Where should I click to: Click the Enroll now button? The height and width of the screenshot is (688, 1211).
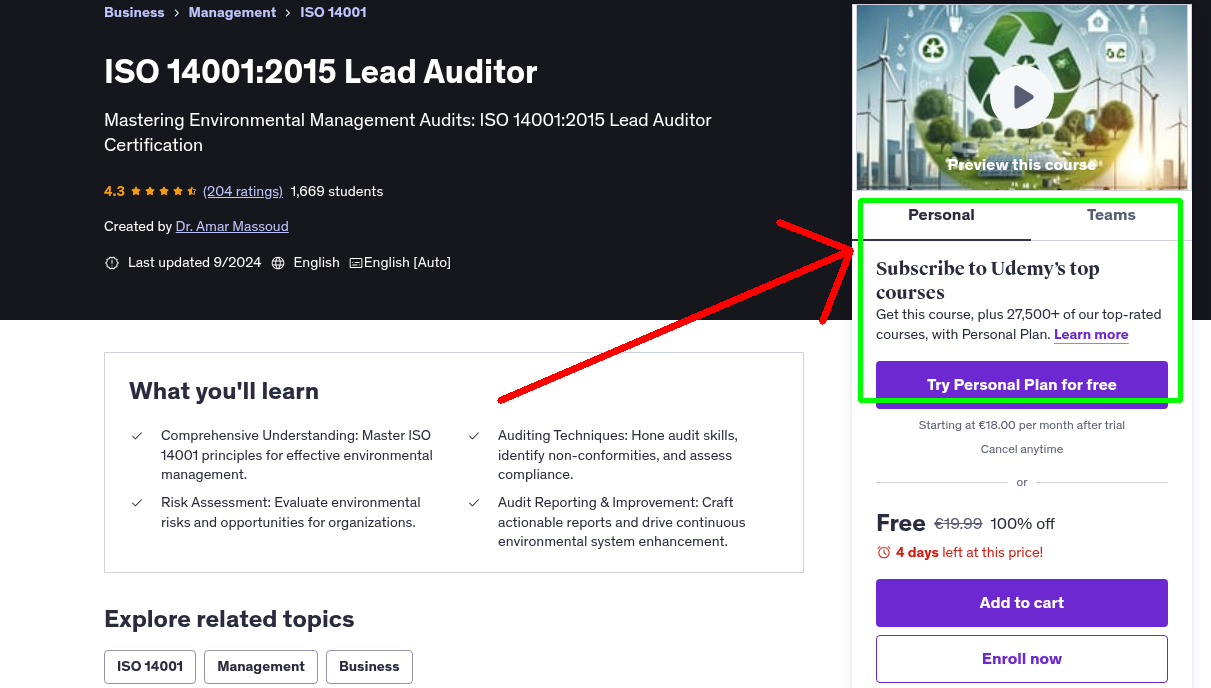[x=1022, y=659]
